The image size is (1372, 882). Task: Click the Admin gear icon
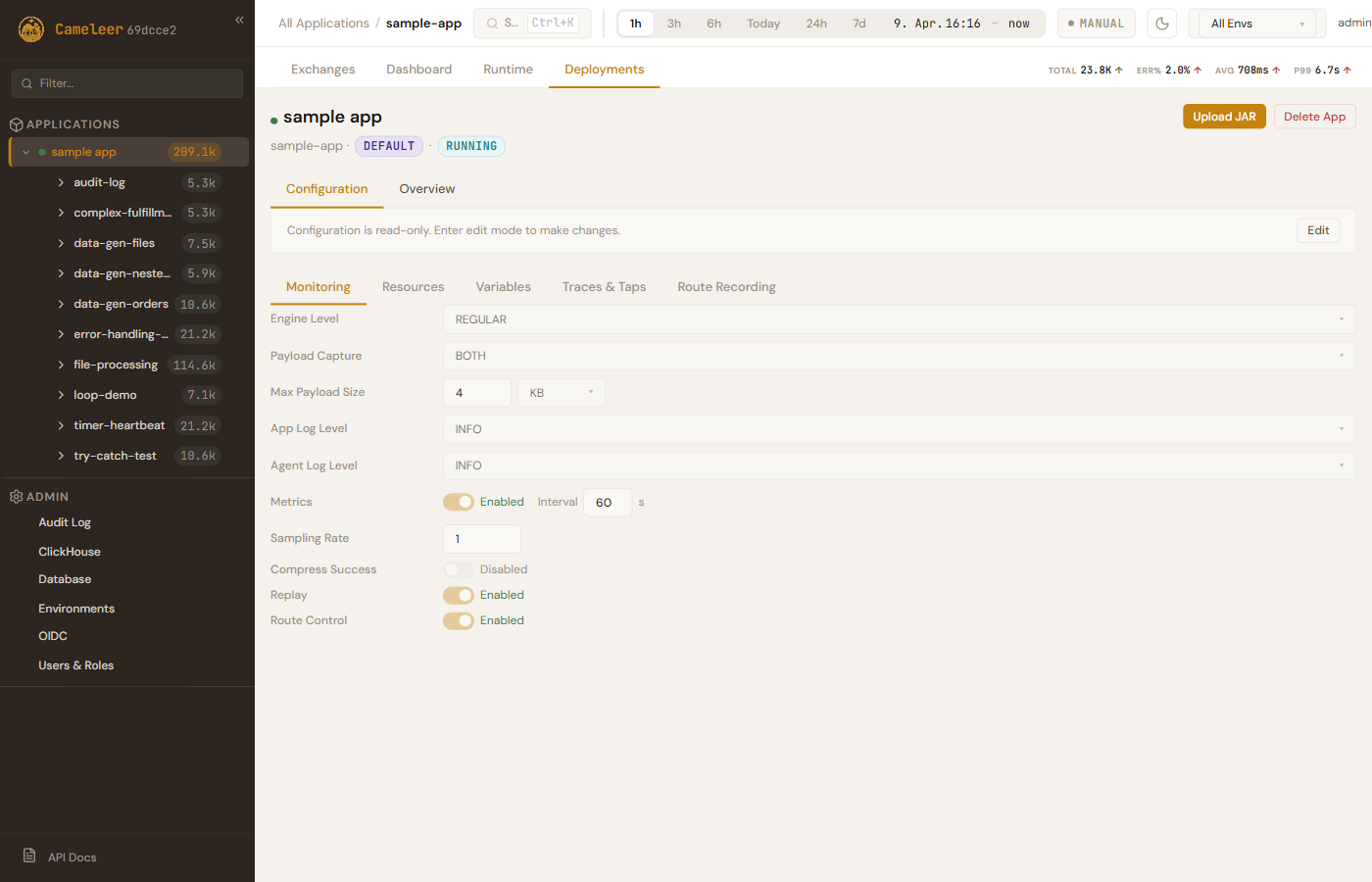[x=16, y=497]
